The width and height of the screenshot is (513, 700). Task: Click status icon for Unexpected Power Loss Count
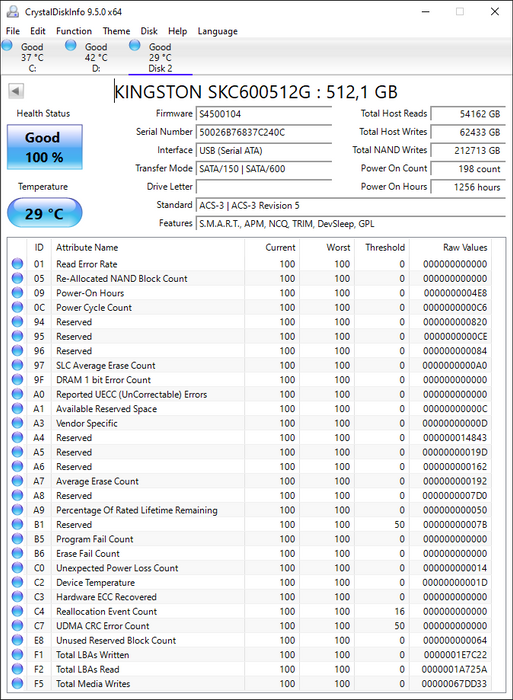[17, 568]
